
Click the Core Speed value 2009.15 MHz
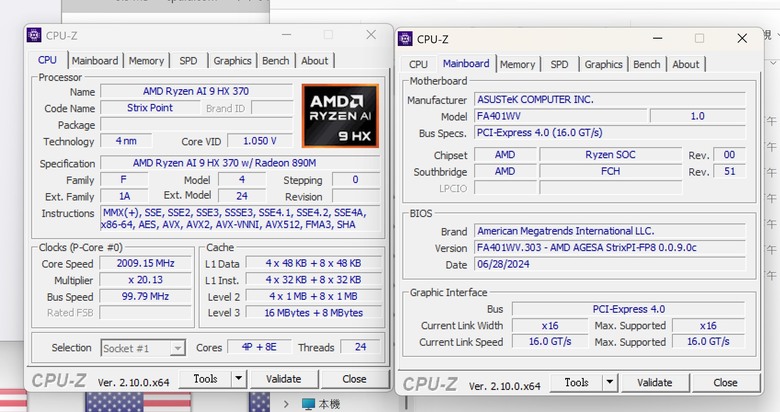[x=145, y=263]
